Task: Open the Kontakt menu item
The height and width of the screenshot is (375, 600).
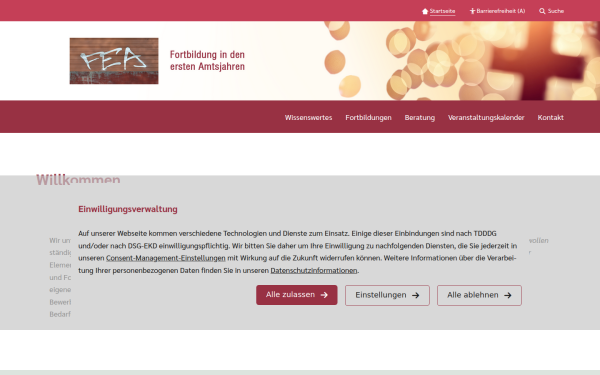Action: pos(551,117)
